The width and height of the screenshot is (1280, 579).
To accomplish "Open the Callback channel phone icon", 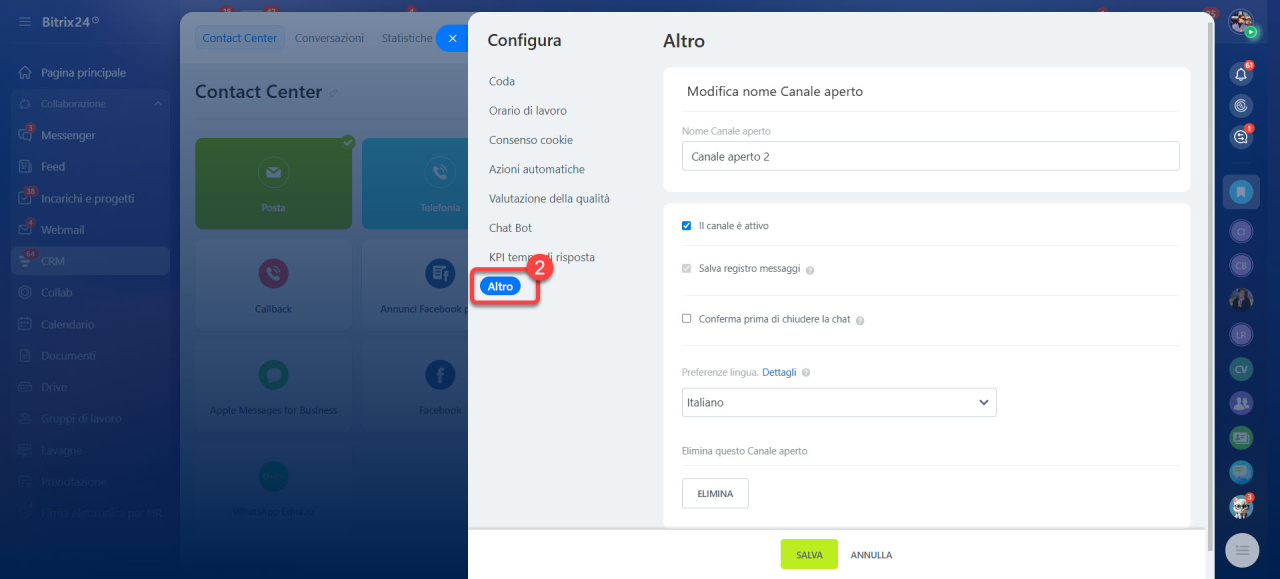I will [x=273, y=273].
